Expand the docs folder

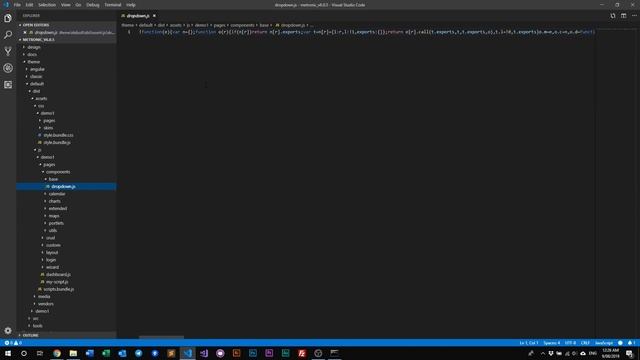click(32, 54)
